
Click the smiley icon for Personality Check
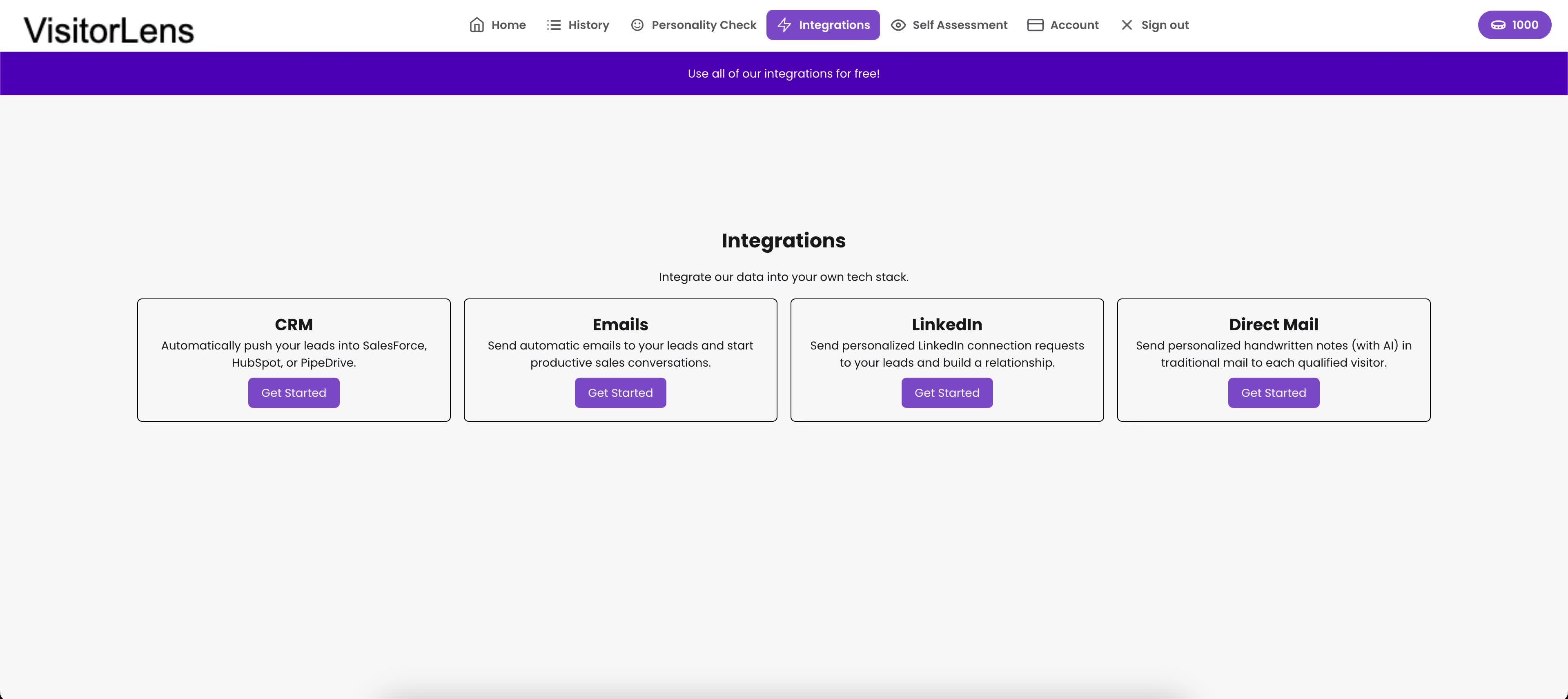[x=637, y=25]
